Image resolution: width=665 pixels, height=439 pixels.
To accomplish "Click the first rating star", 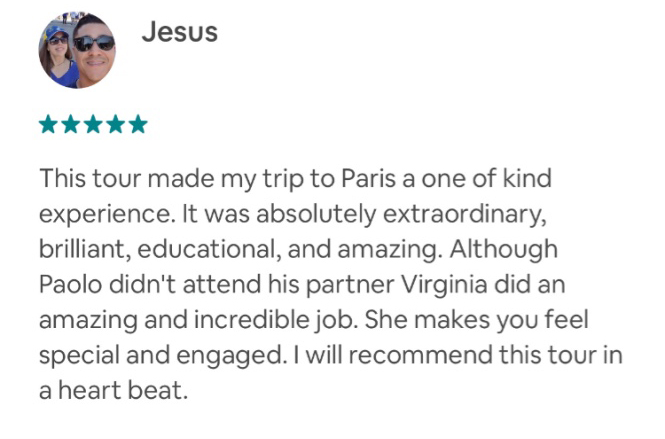I will click(x=48, y=125).
